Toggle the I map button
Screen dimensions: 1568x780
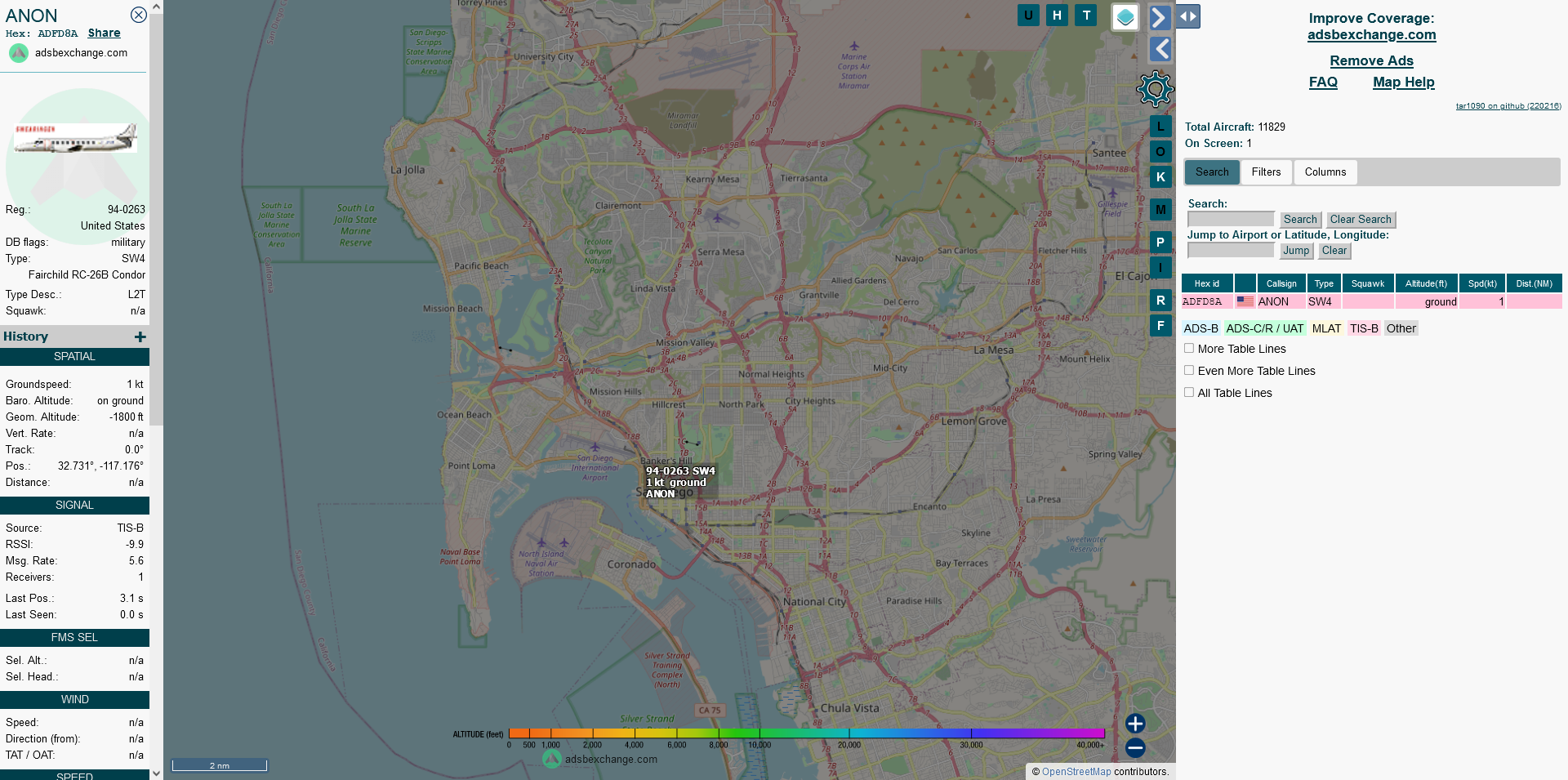coord(1160,267)
